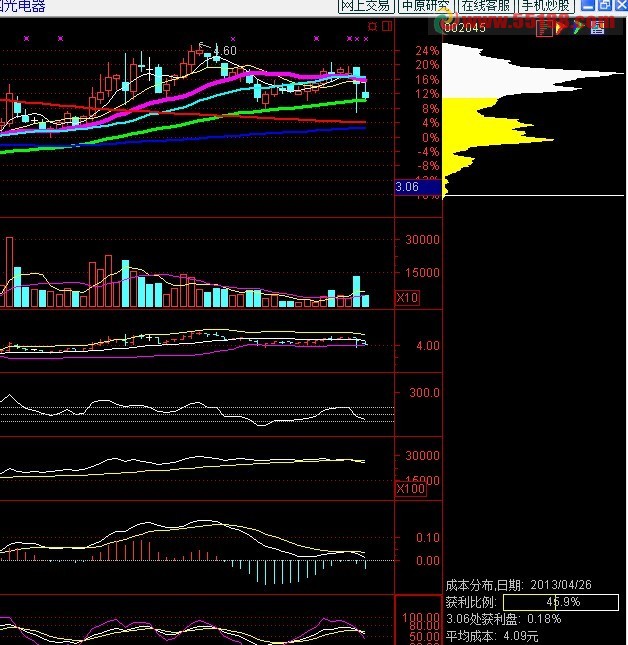
Task: Click the 4.60 high price label
Action: 225,51
